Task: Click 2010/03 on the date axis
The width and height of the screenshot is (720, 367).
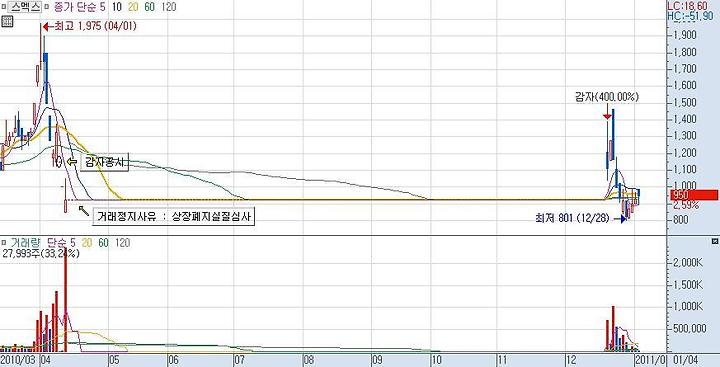Action: (x=18, y=361)
